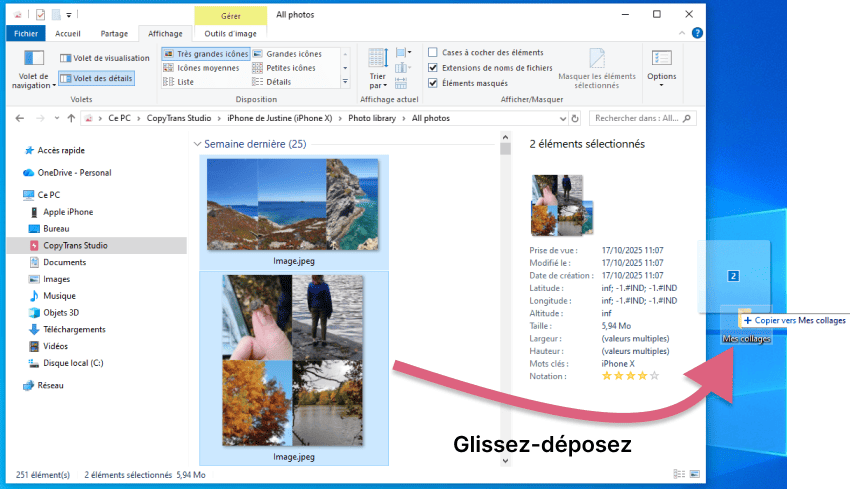850x490 pixels.
Task: Open the Volet de navigation menu
Action: (x=34, y=69)
